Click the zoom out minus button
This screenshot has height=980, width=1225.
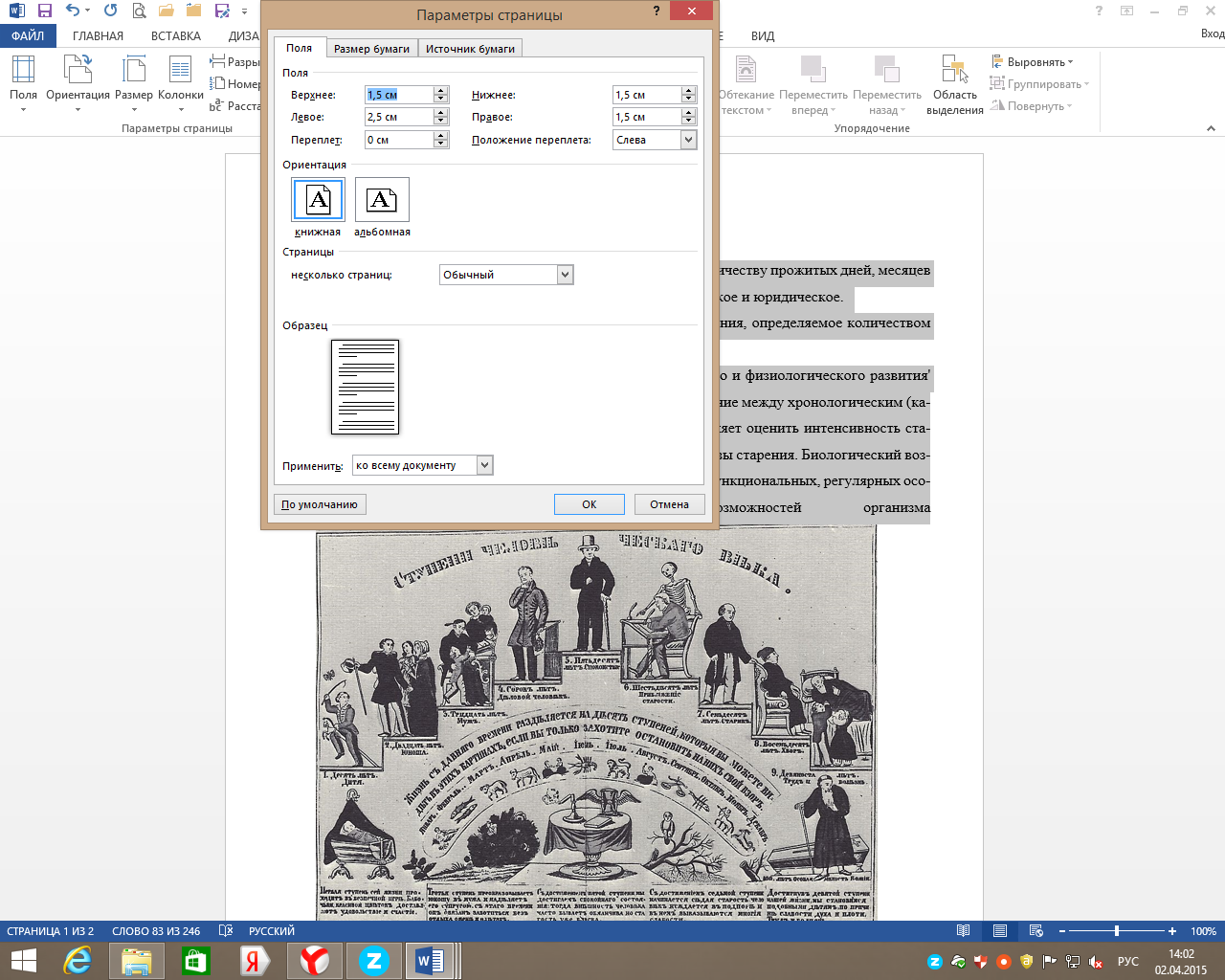(1062, 931)
